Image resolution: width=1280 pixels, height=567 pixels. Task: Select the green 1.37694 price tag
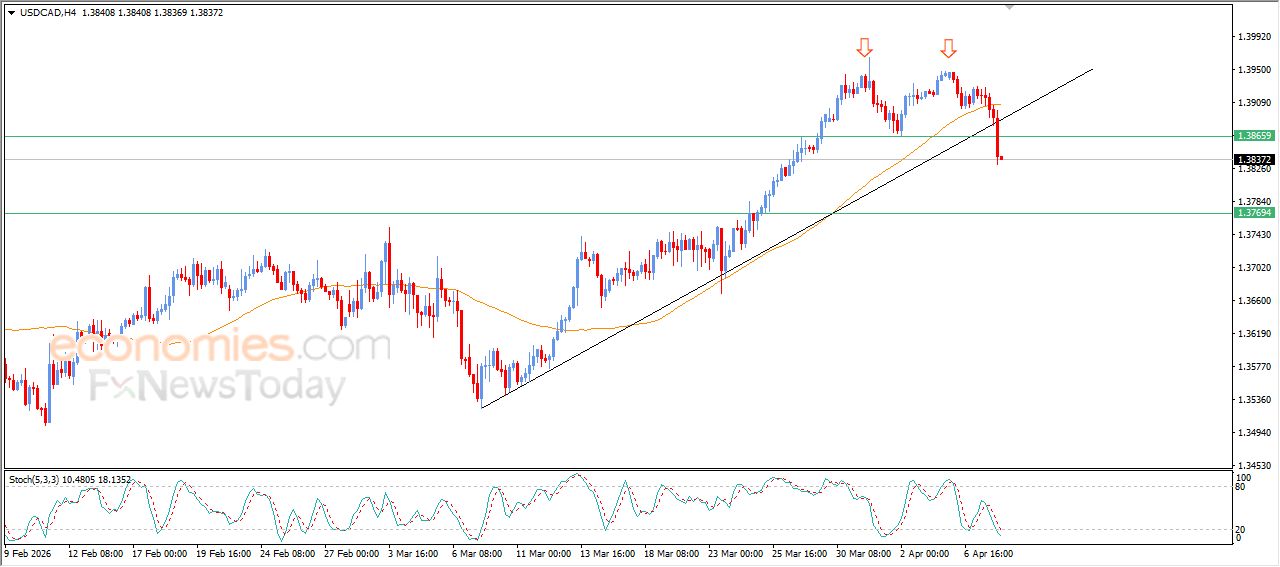click(x=1254, y=212)
